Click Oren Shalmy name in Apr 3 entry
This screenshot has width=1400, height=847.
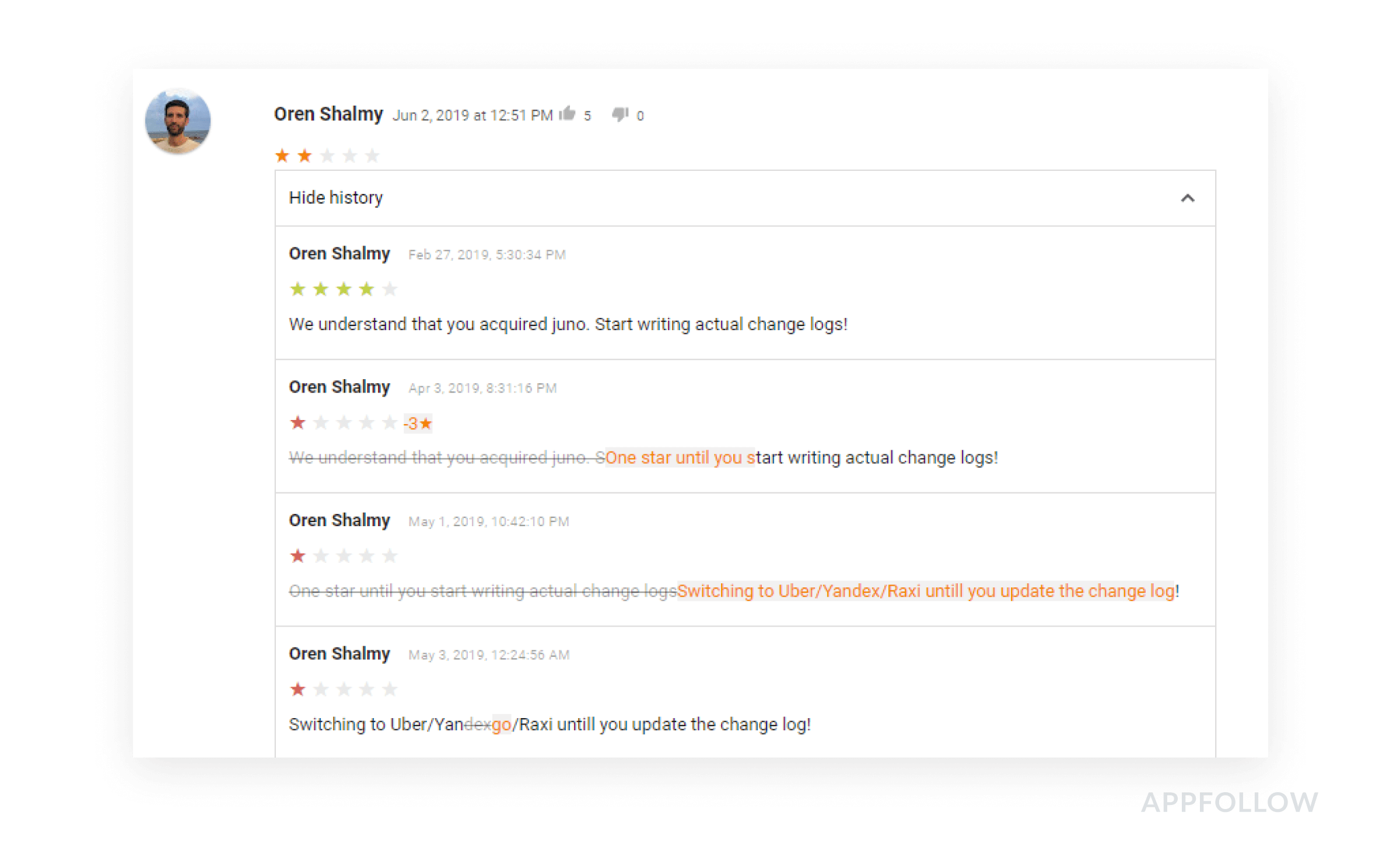pyautogui.click(x=339, y=387)
